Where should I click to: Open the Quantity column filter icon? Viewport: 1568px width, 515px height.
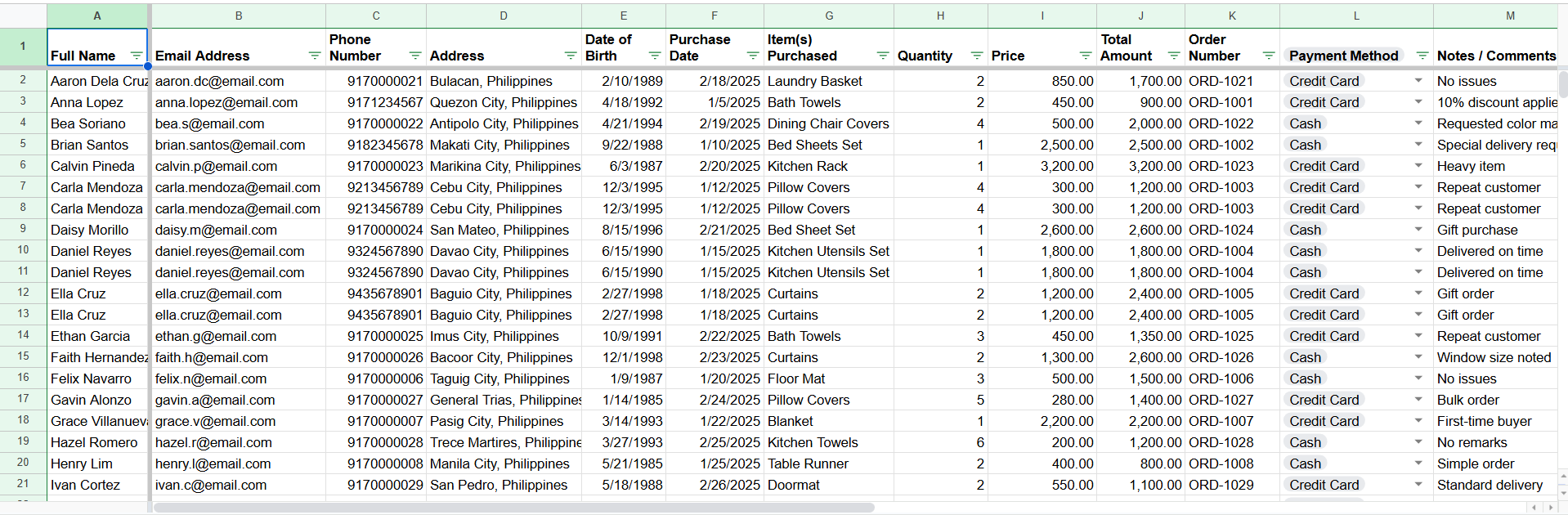[977, 56]
